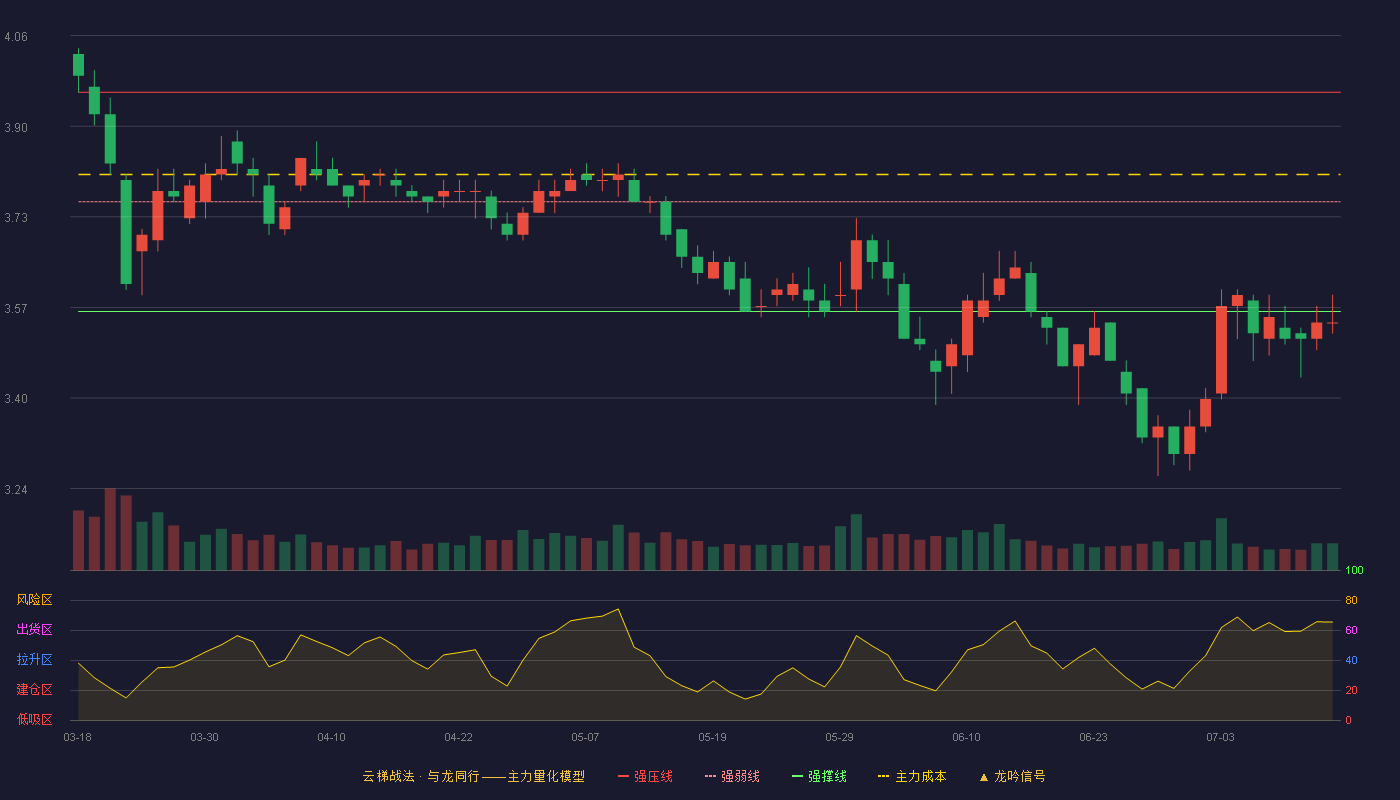Click the 03-30 date label
This screenshot has height=800, width=1400.
[x=204, y=737]
